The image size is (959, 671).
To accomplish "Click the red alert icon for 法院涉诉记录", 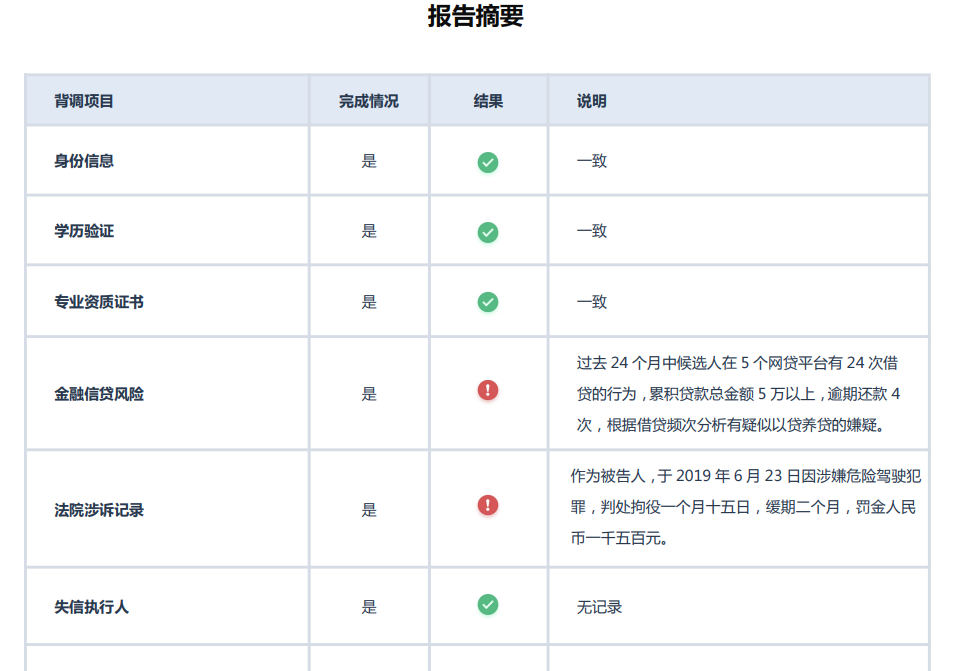I will pyautogui.click(x=487, y=505).
